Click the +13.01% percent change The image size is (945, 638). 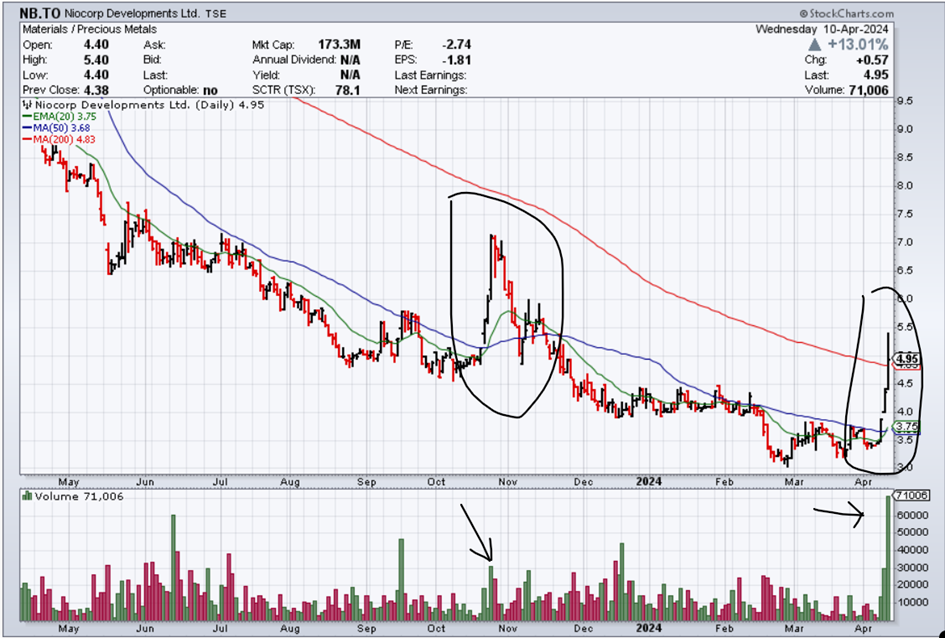click(857, 45)
